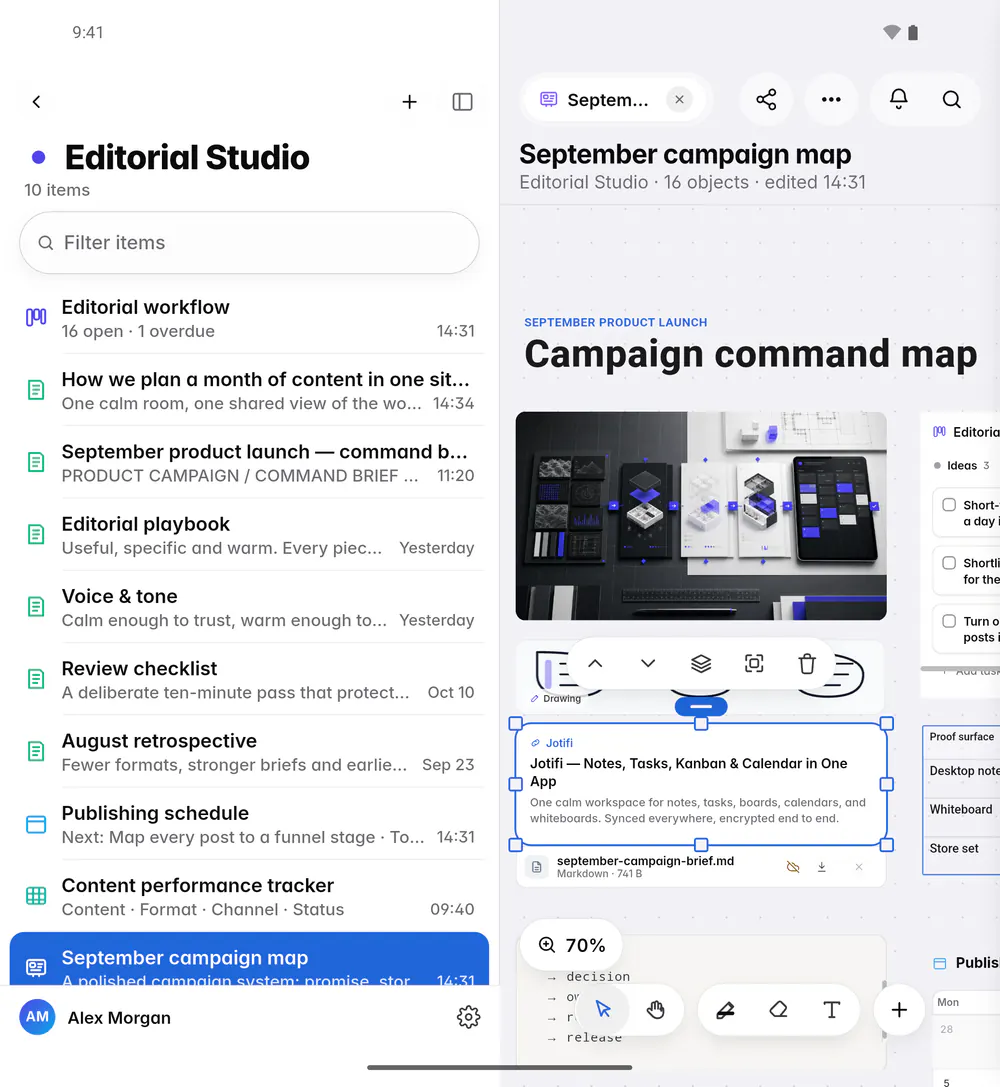1000x1087 pixels.
Task: Click the '10 items' count label
Action: [57, 190]
